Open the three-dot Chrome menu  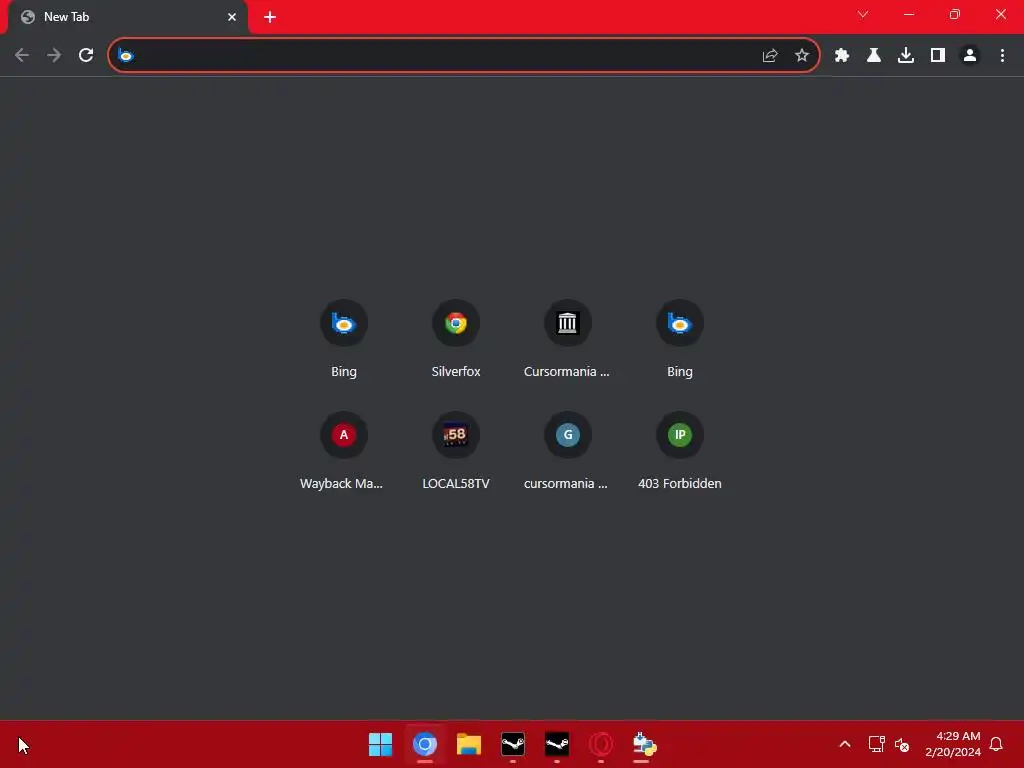pos(1002,56)
